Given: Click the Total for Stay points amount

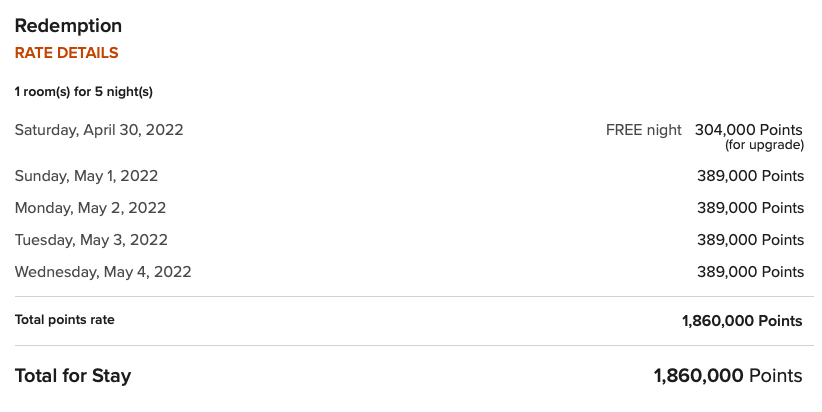Looking at the screenshot, I should [x=728, y=376].
